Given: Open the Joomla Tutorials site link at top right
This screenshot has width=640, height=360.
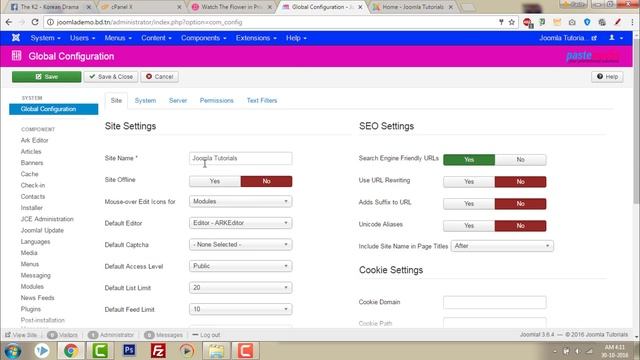Looking at the screenshot, I should (x=568, y=38).
